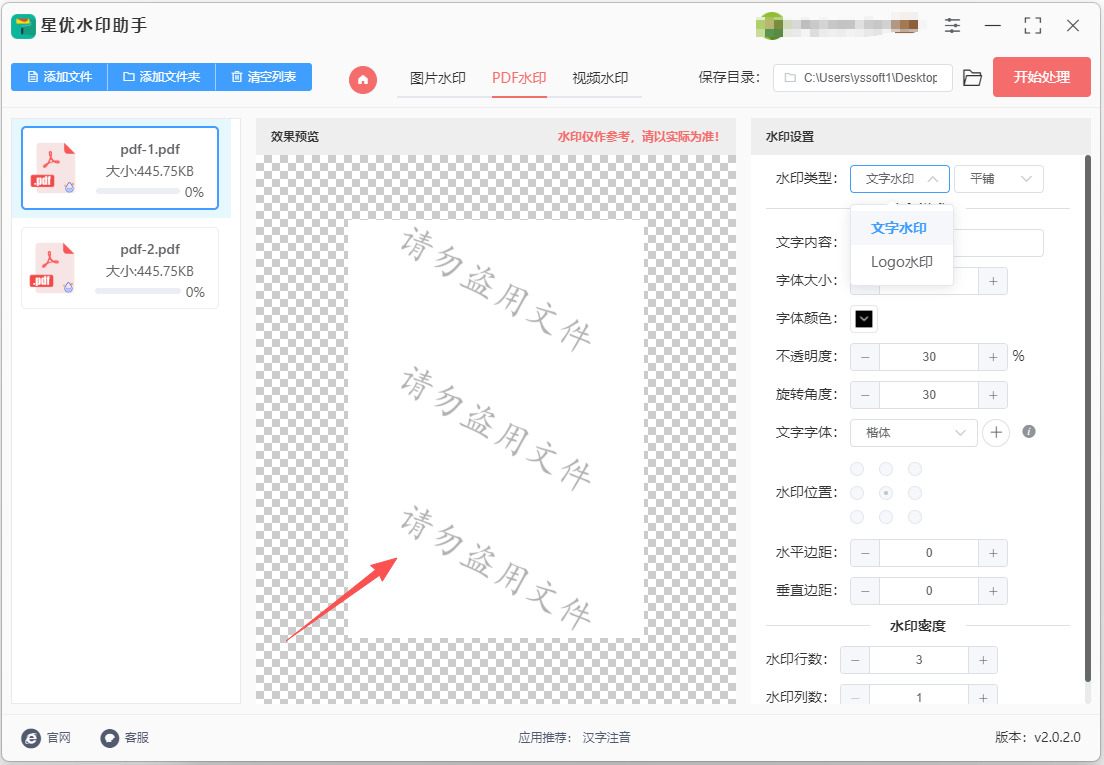Viewport: 1104px width, 765px height.
Task: Increase rotation angle with plus
Action: pos(993,395)
